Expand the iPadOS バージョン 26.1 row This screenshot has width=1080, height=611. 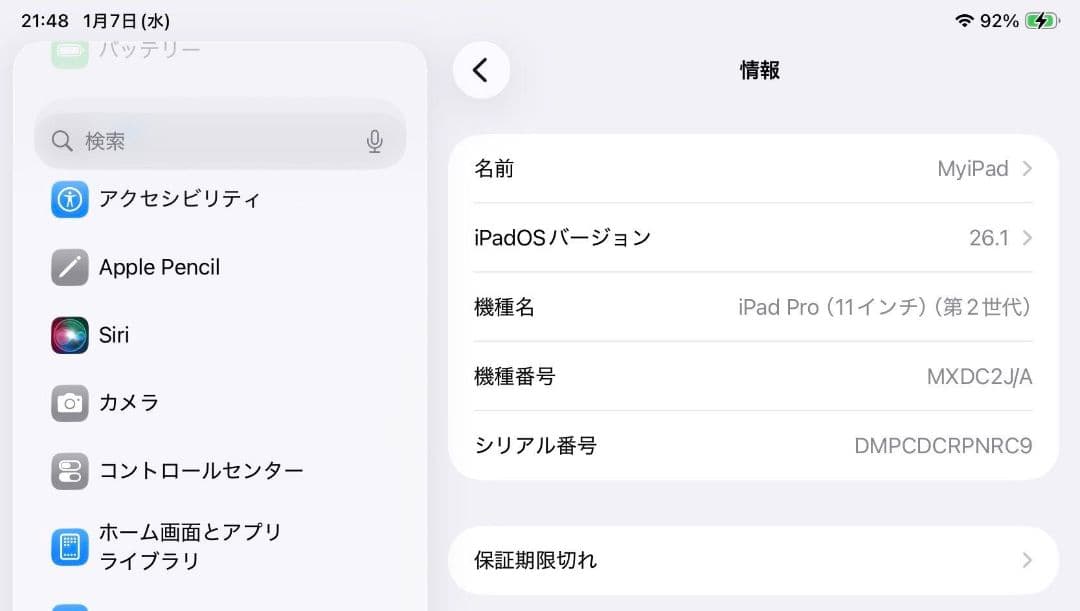(x=1026, y=238)
